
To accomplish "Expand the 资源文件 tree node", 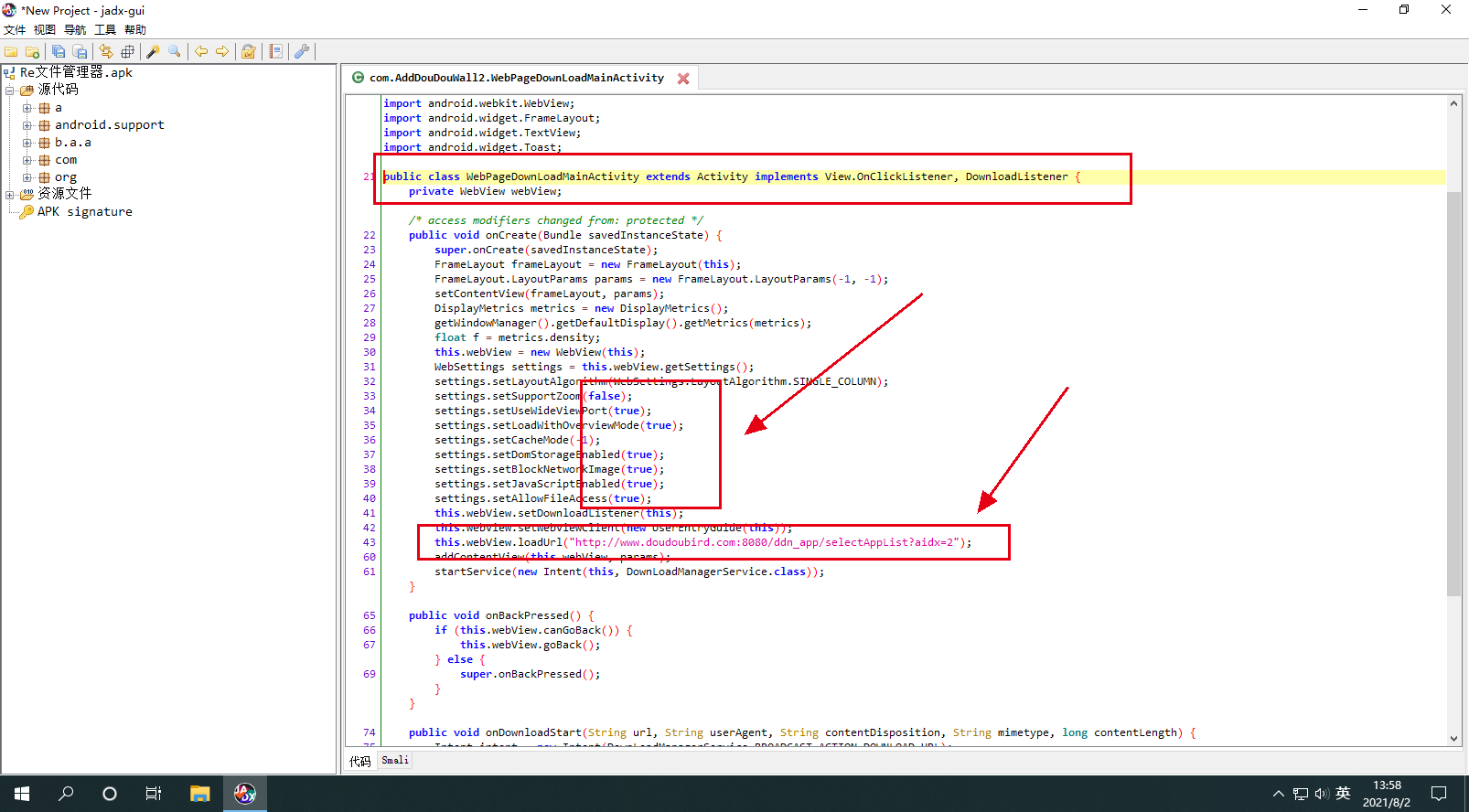I will tap(10, 195).
